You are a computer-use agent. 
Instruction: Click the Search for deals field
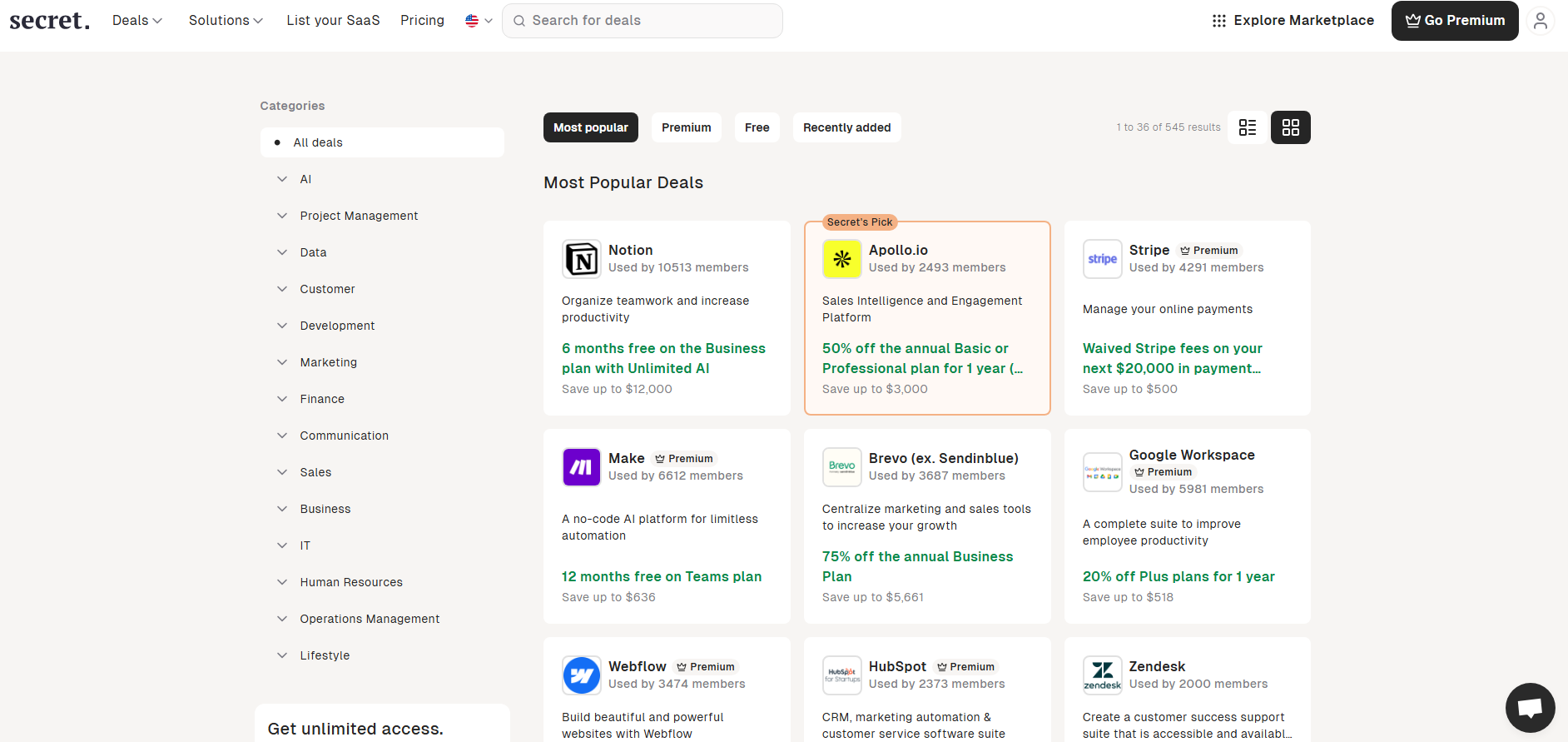pos(643,21)
